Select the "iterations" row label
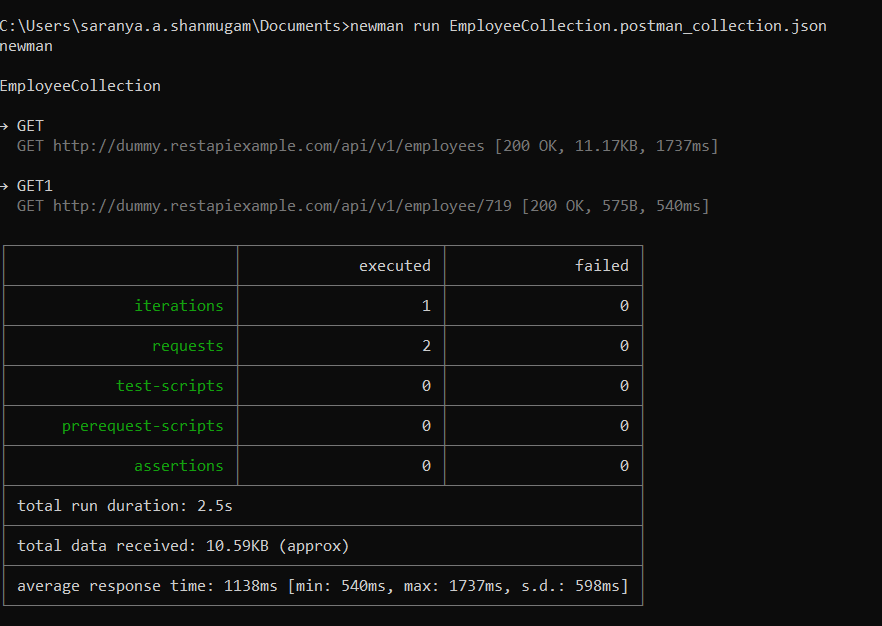Image resolution: width=882 pixels, height=626 pixels. coord(179,306)
